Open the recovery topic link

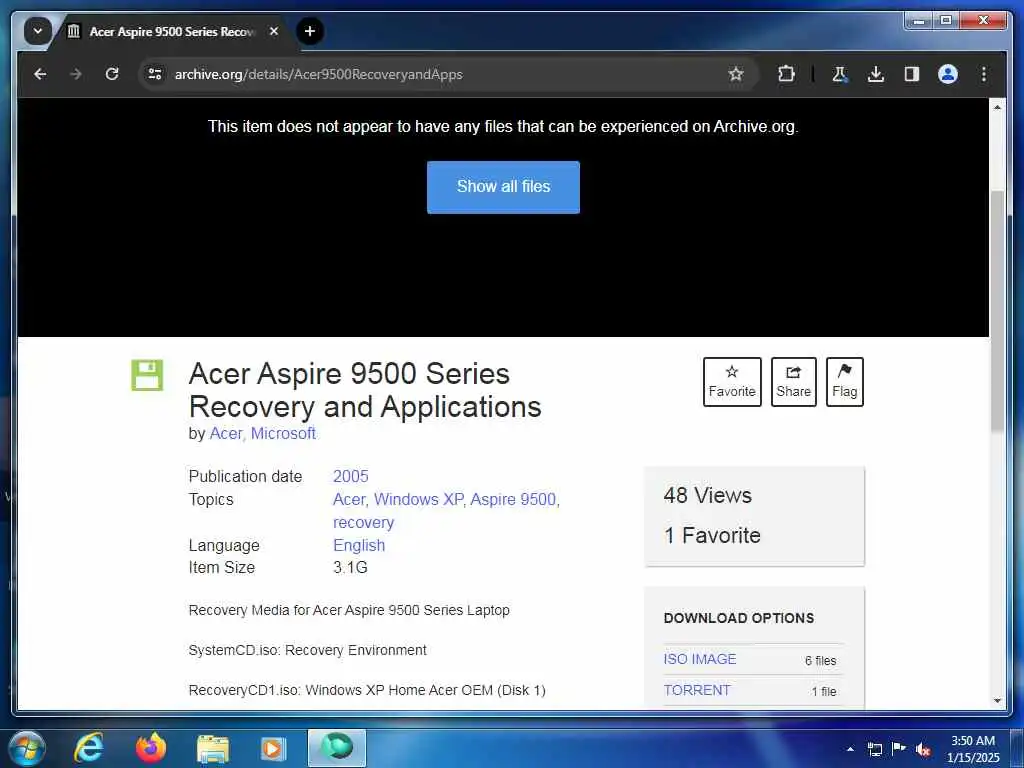click(363, 522)
